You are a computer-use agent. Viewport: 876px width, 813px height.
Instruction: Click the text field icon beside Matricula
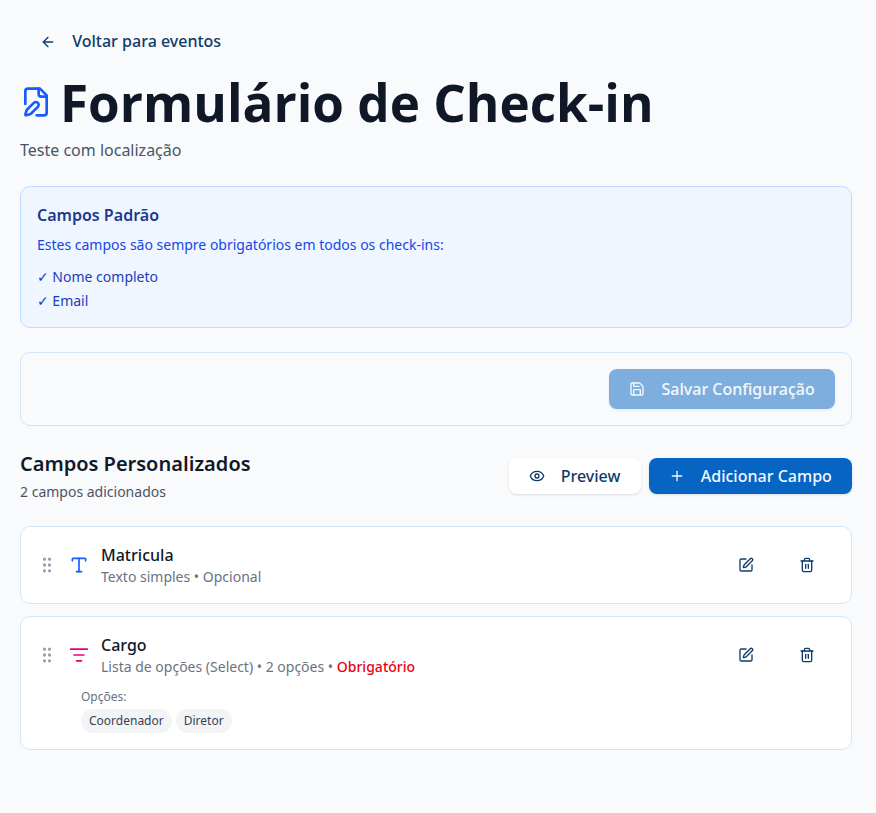pyautogui.click(x=78, y=565)
